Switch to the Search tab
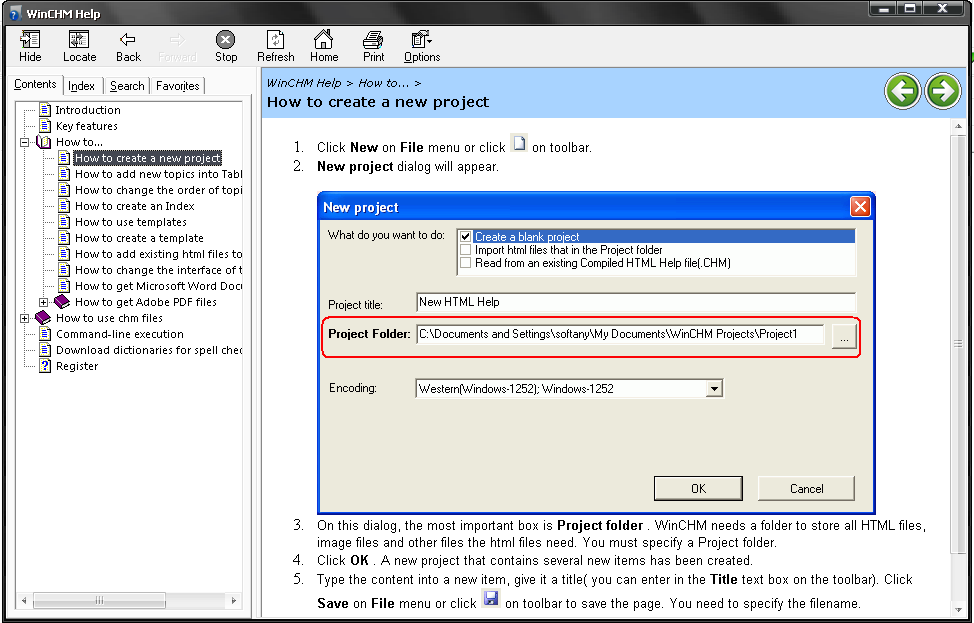The width and height of the screenshot is (974, 623). 127,86
